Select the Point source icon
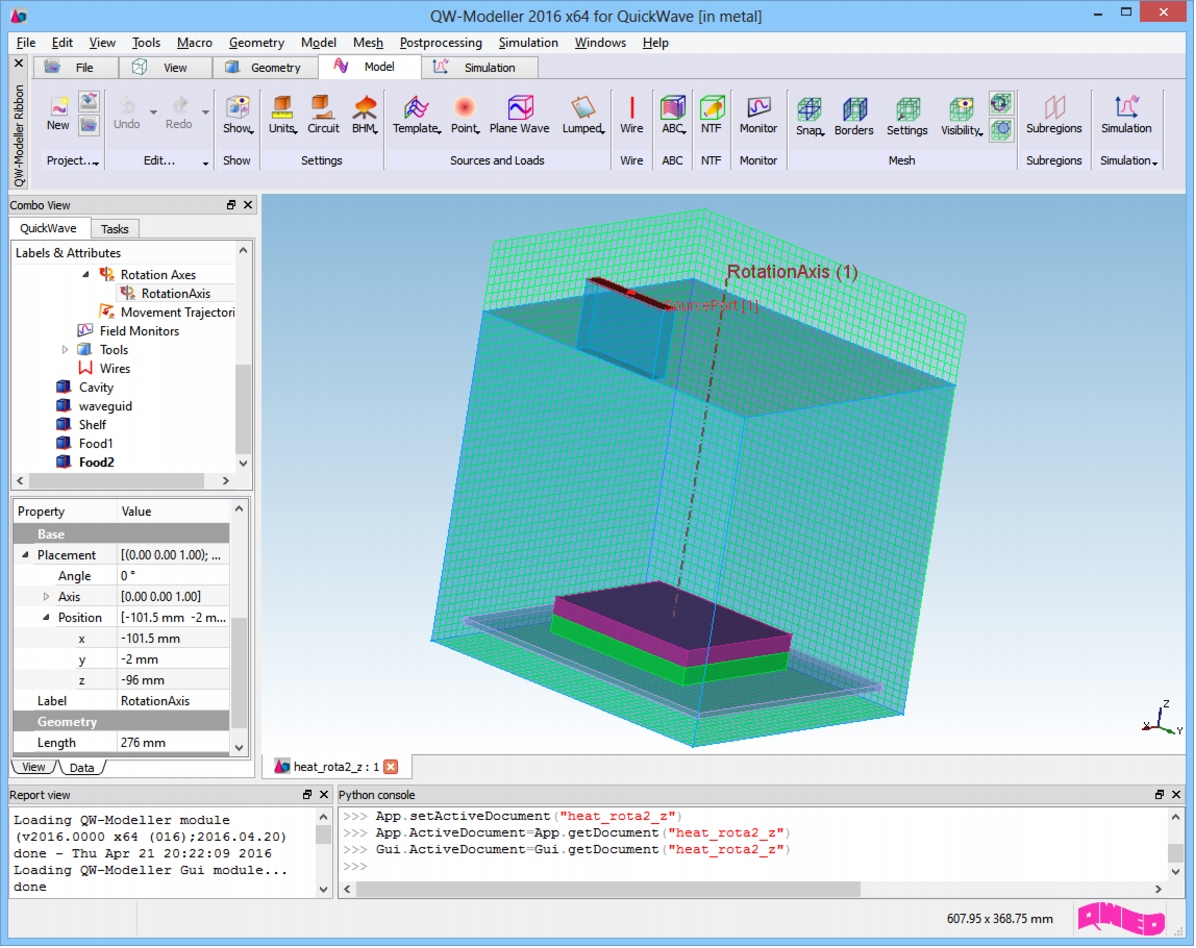Screen dimensions: 1196x948 pos(465,115)
